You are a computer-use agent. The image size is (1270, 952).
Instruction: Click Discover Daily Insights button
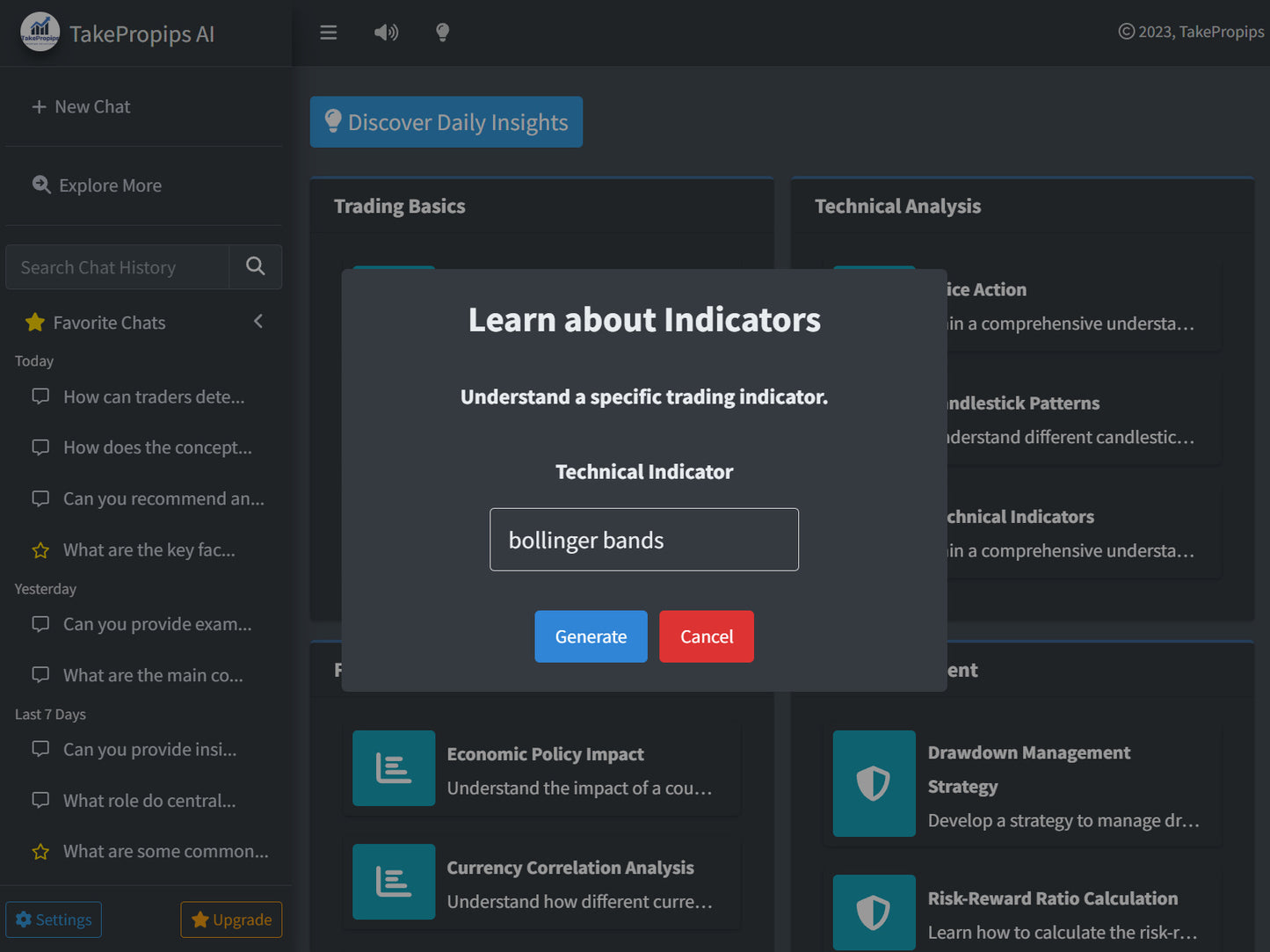[x=446, y=122]
